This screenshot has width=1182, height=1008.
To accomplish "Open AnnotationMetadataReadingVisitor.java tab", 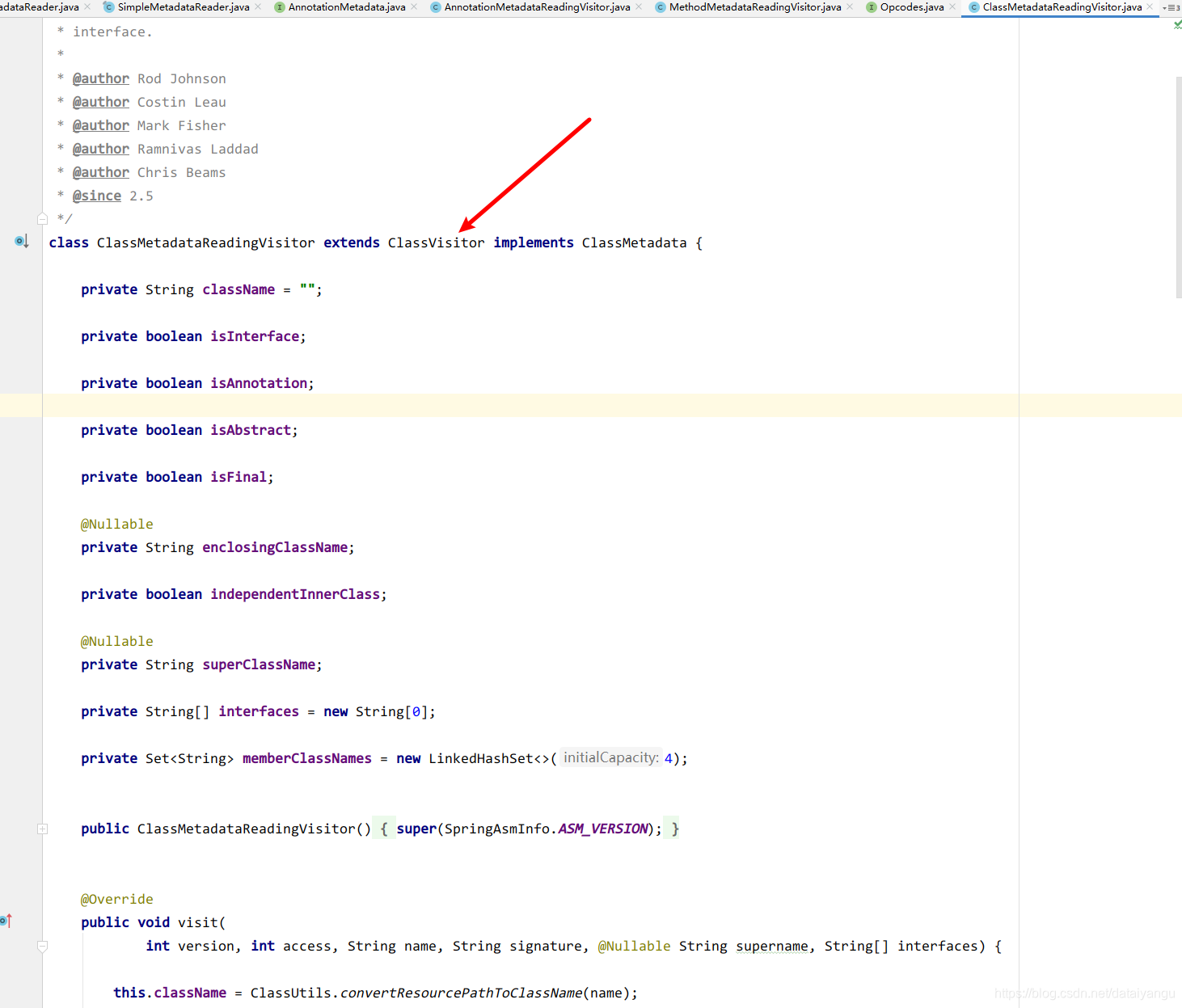I will 537,7.
